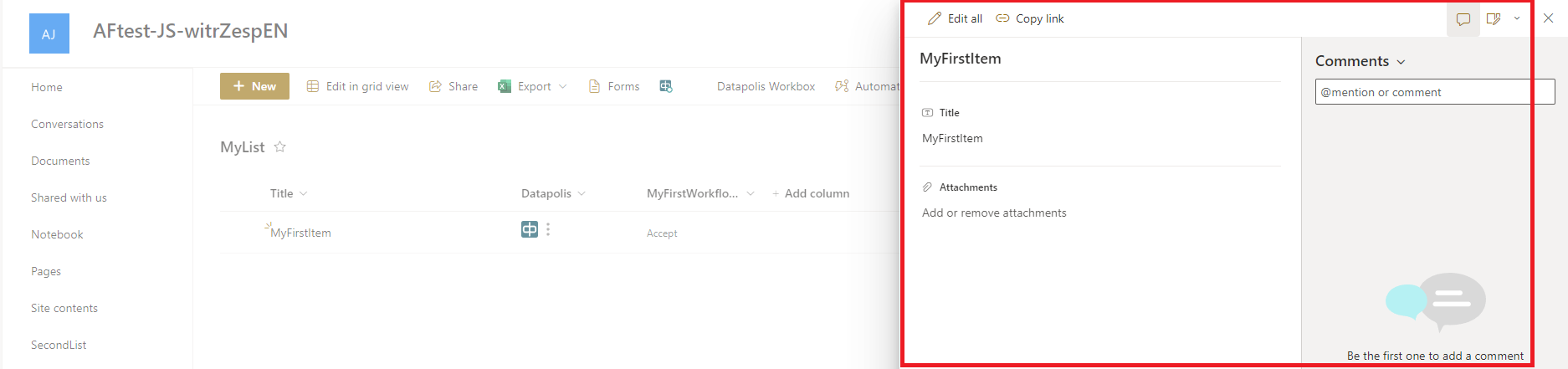Click Edit in grid view
This screenshot has width=1568, height=369.
358,86
